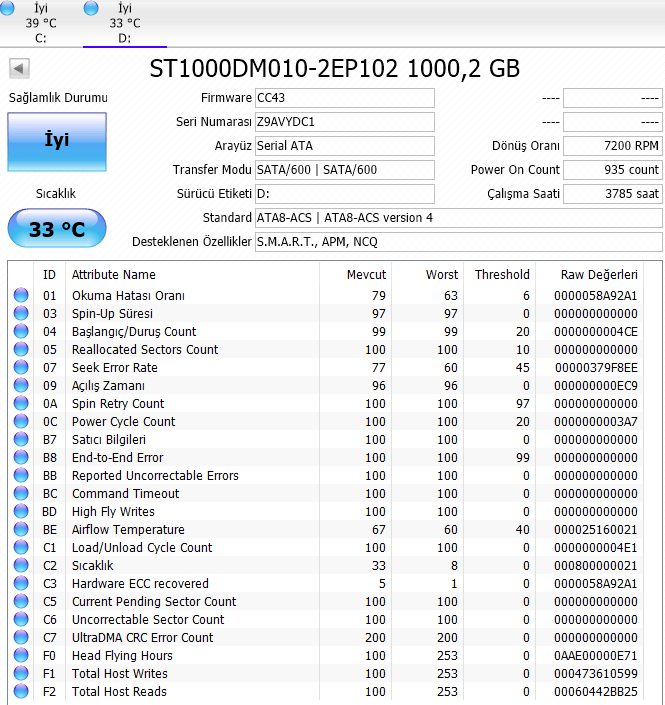Select the C: drive tab

(41, 23)
